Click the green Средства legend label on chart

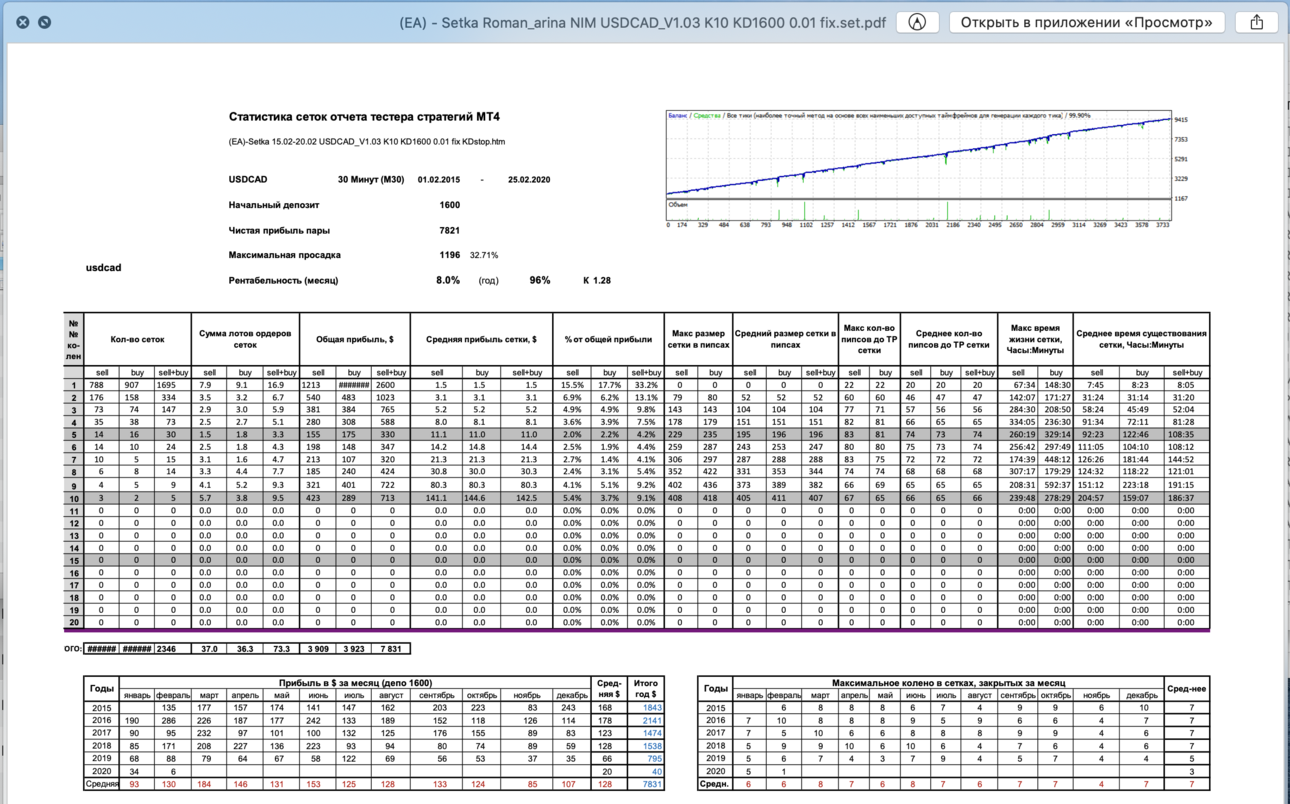coord(707,115)
